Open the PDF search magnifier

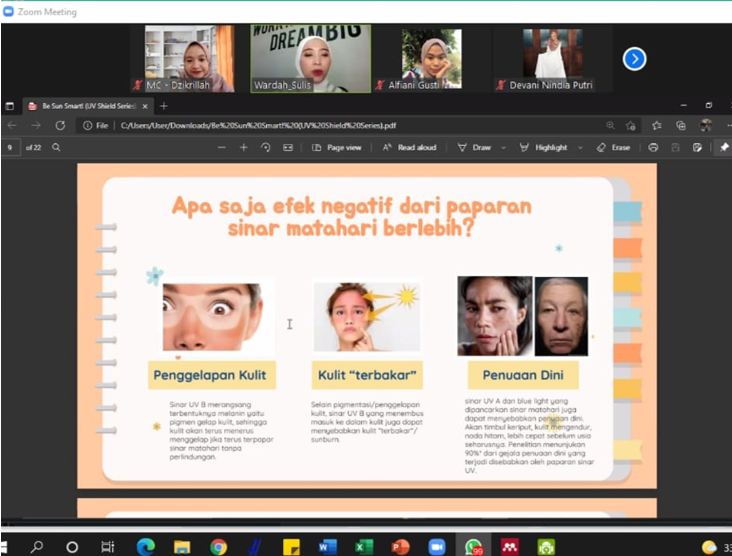56,148
